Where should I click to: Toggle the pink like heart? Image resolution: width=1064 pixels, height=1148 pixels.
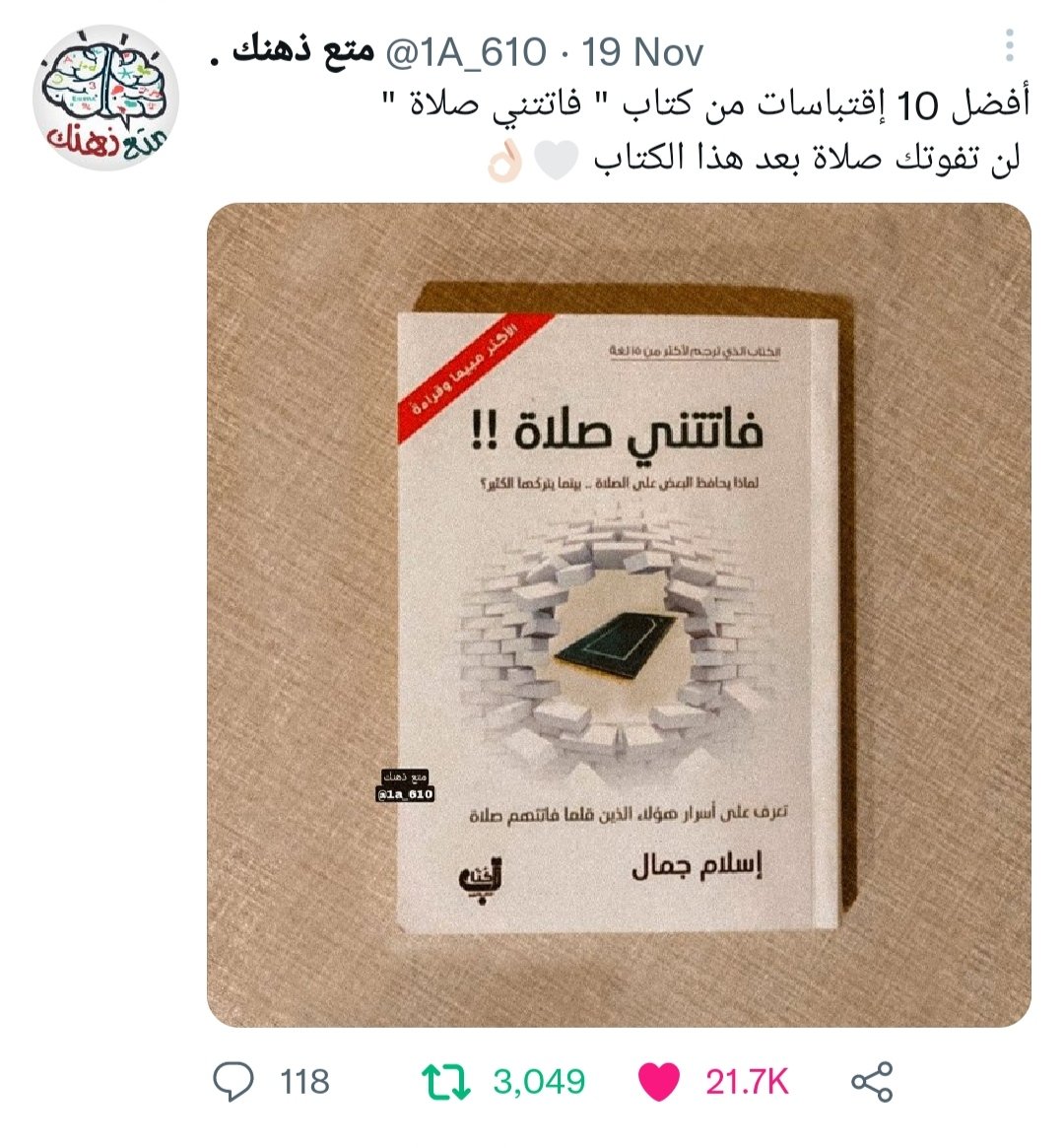(659, 1082)
